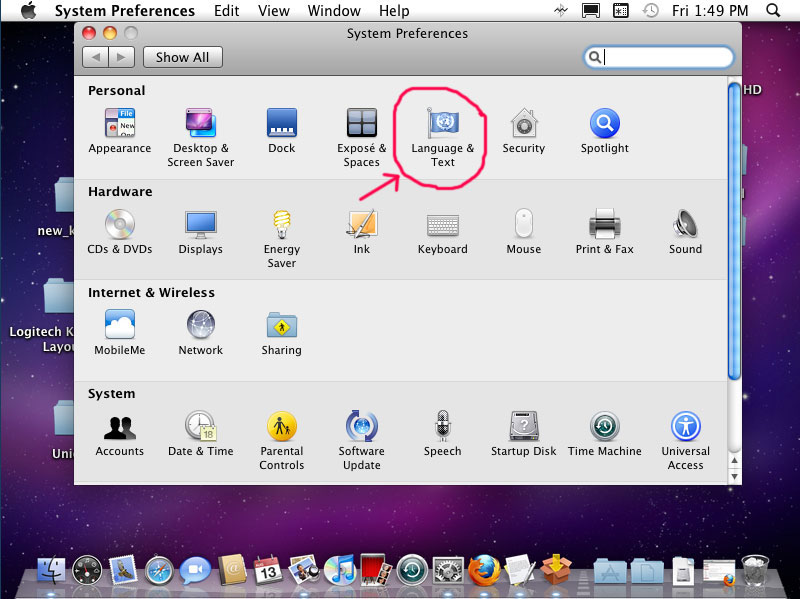The image size is (800, 599).
Task: Open Print & Fax preferences
Action: pyautogui.click(x=605, y=232)
